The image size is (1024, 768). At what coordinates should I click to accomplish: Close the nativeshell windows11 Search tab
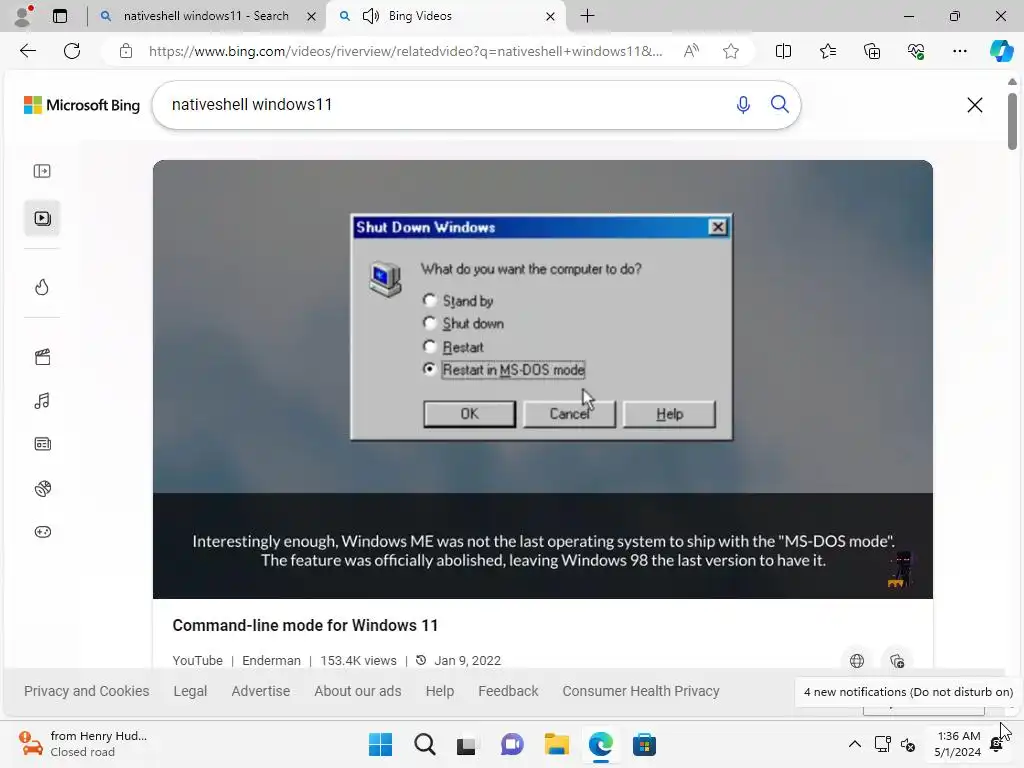[312, 16]
